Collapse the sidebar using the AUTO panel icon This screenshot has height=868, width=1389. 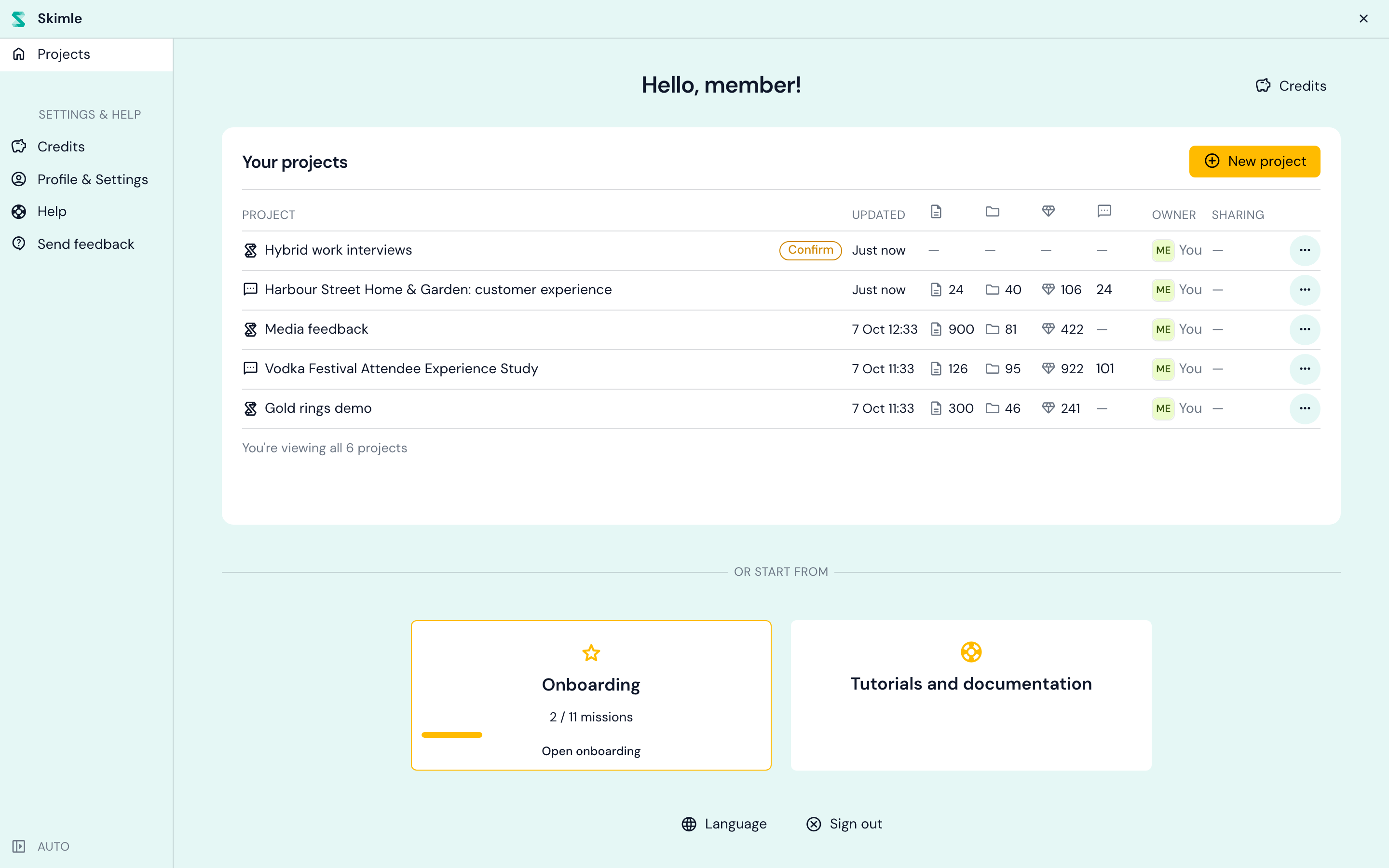[x=19, y=846]
